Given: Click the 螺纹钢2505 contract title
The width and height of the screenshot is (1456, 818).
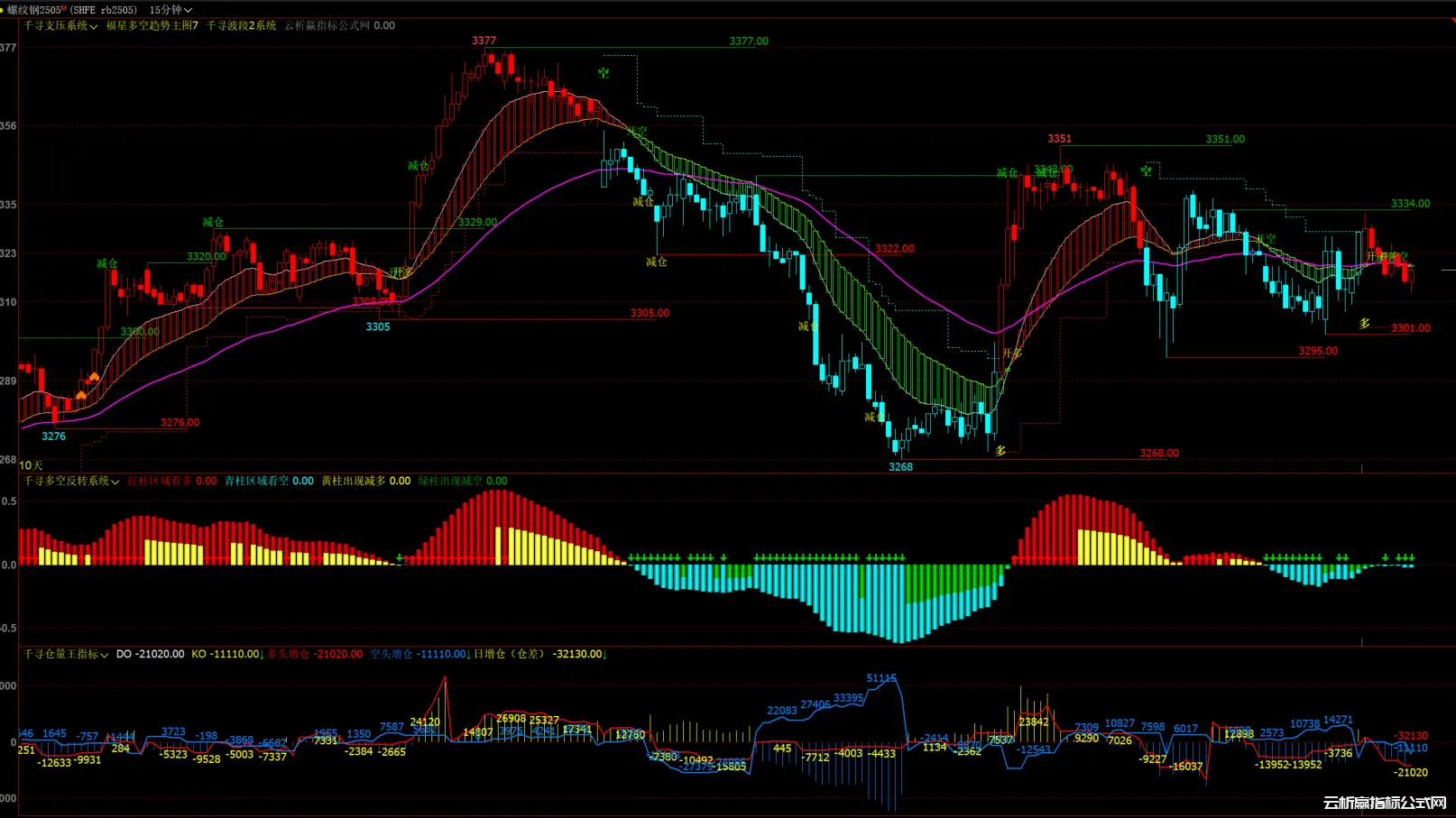Looking at the screenshot, I should click(36, 10).
